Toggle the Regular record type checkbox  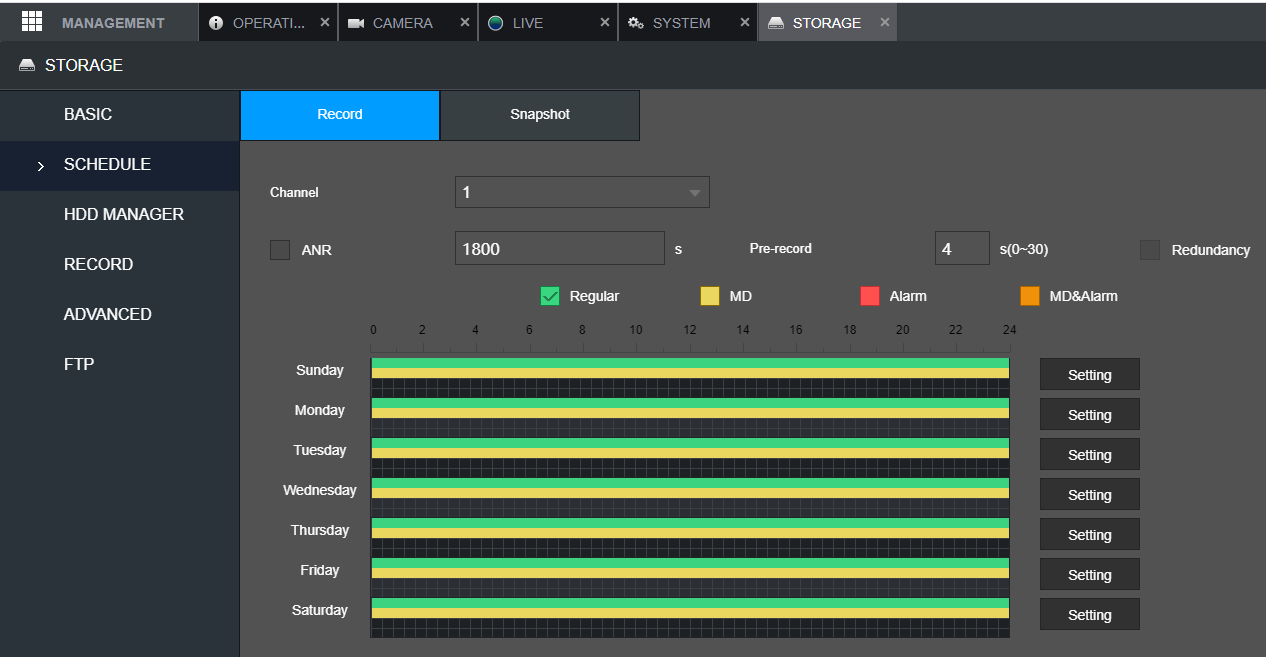click(x=550, y=296)
